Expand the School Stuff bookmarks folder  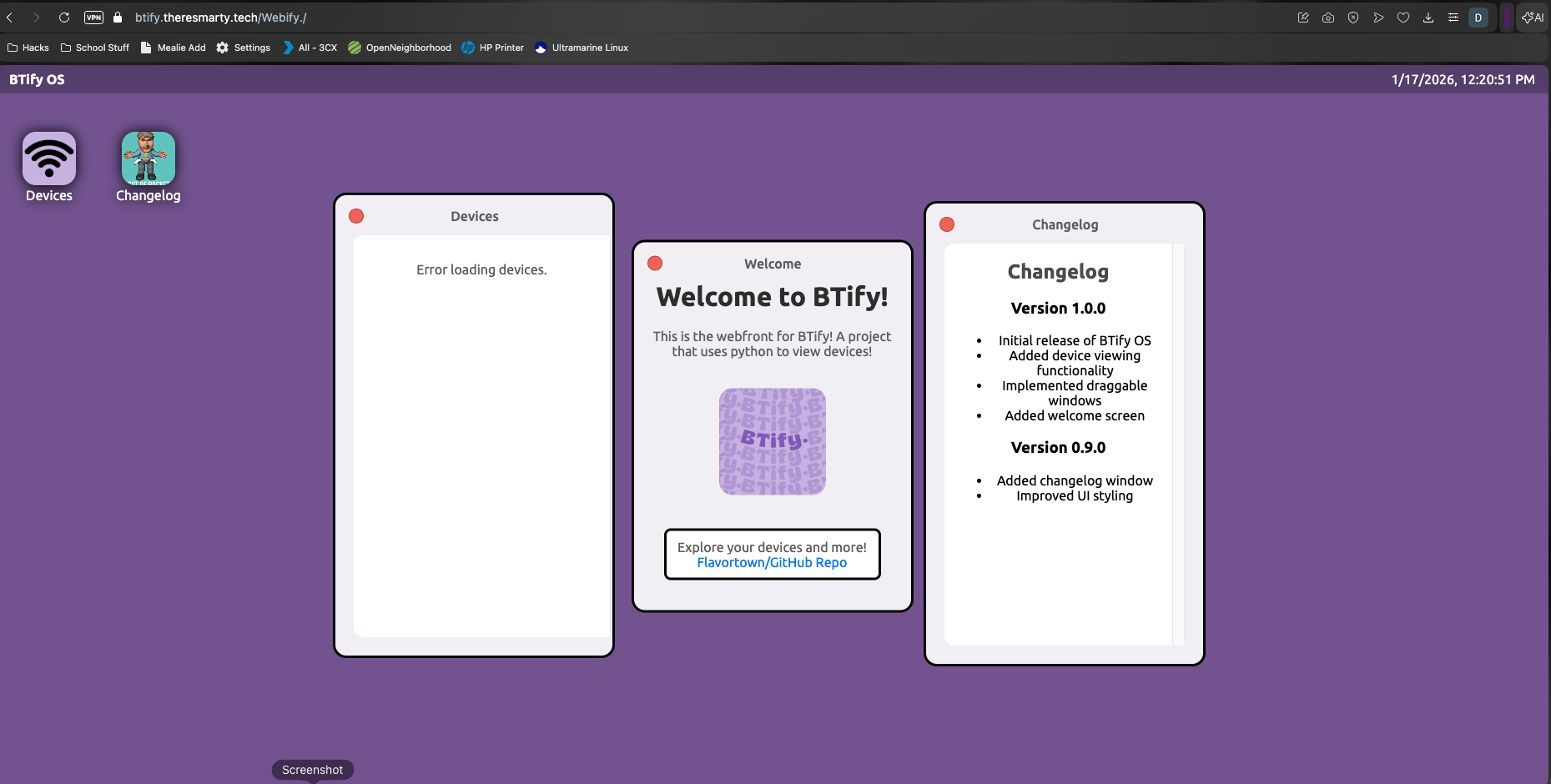point(95,48)
